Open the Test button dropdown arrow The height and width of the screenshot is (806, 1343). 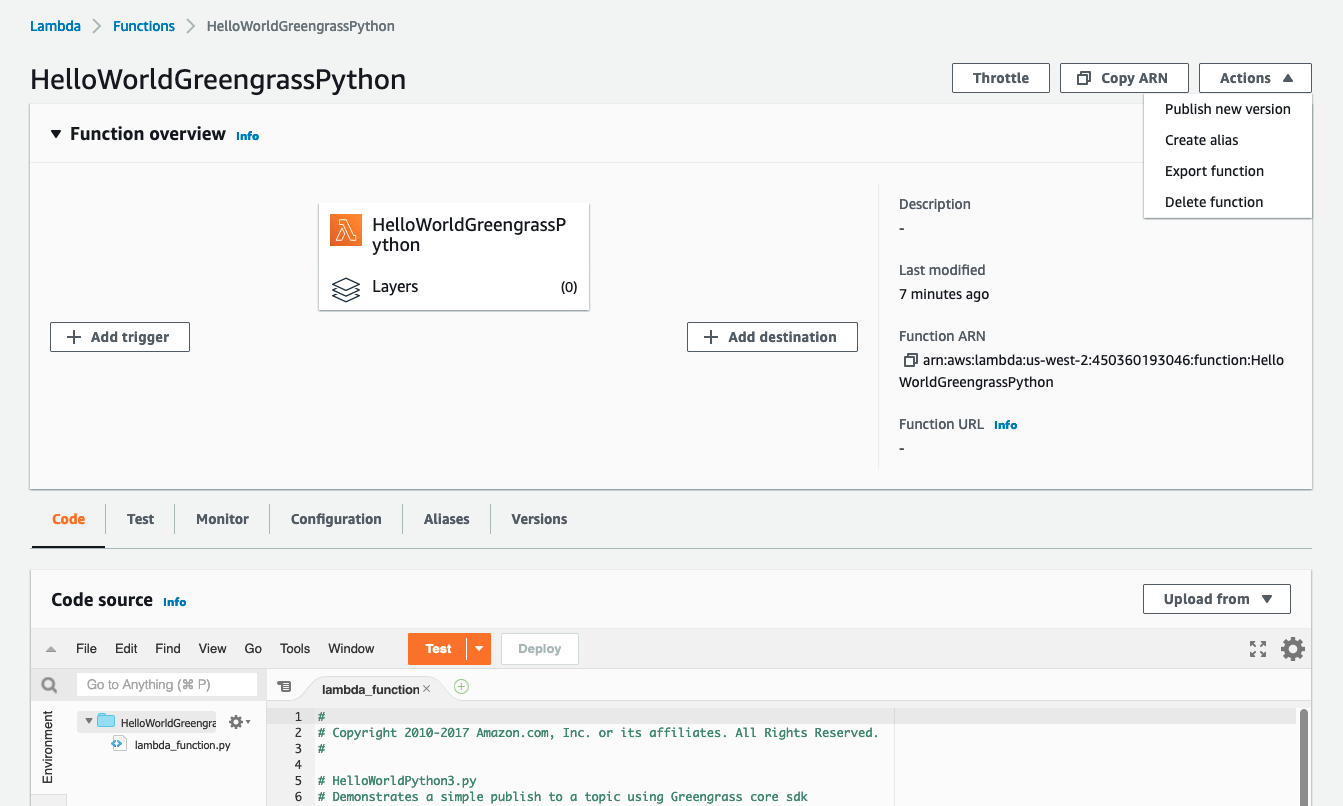479,649
